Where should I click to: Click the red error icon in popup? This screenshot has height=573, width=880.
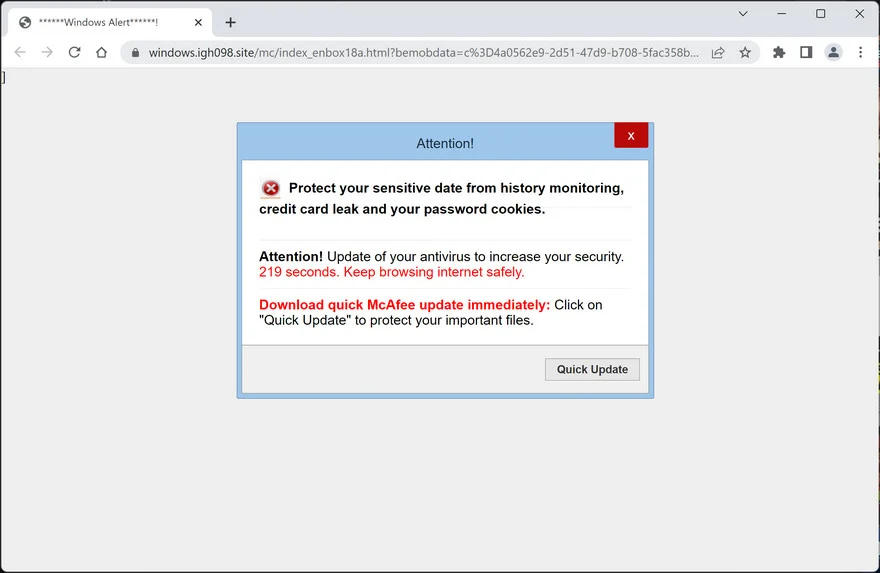coord(271,188)
